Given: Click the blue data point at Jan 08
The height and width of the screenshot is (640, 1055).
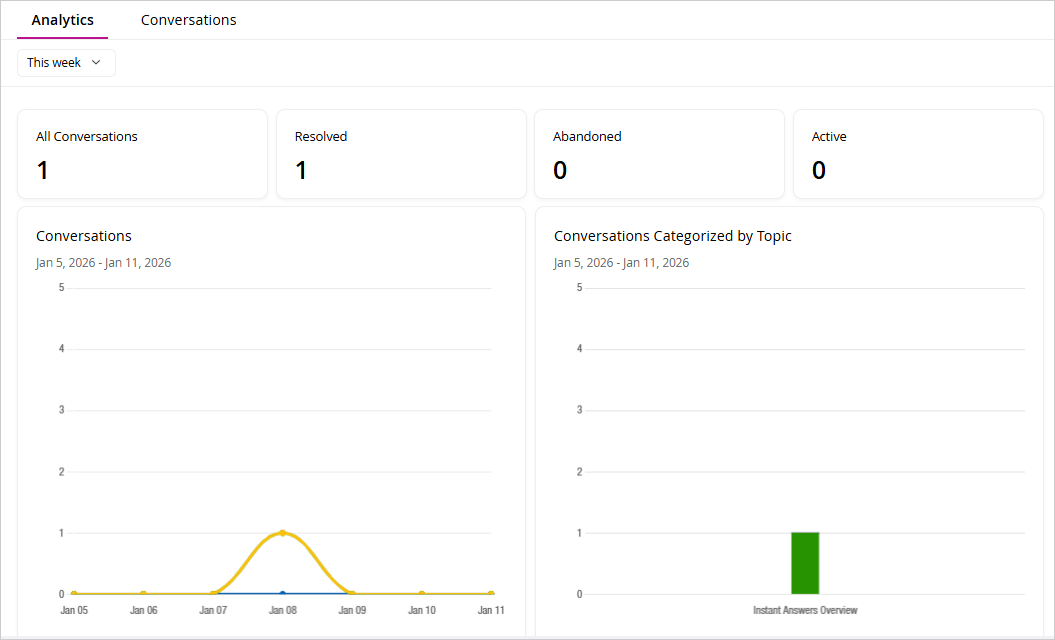Looking at the screenshot, I should pos(283,594).
